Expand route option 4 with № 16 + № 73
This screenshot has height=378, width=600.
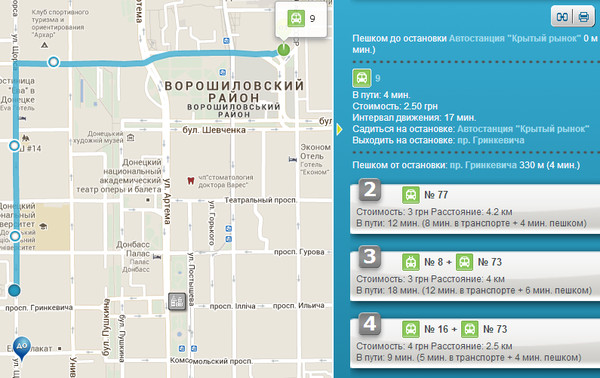[475, 343]
